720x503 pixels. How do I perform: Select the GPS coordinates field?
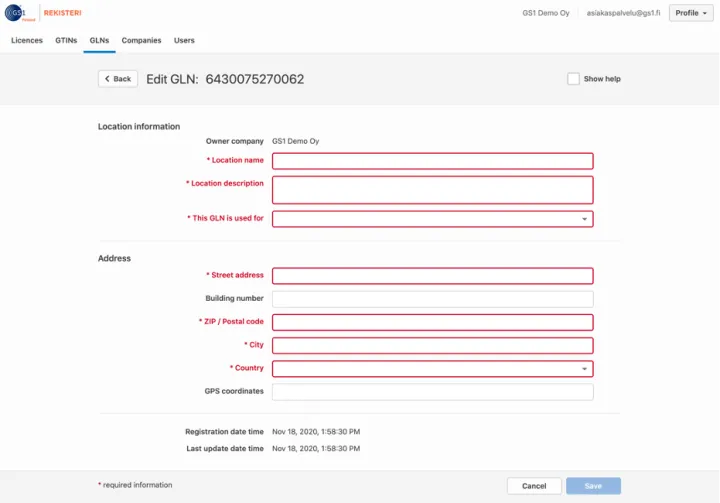pyautogui.click(x=432, y=392)
